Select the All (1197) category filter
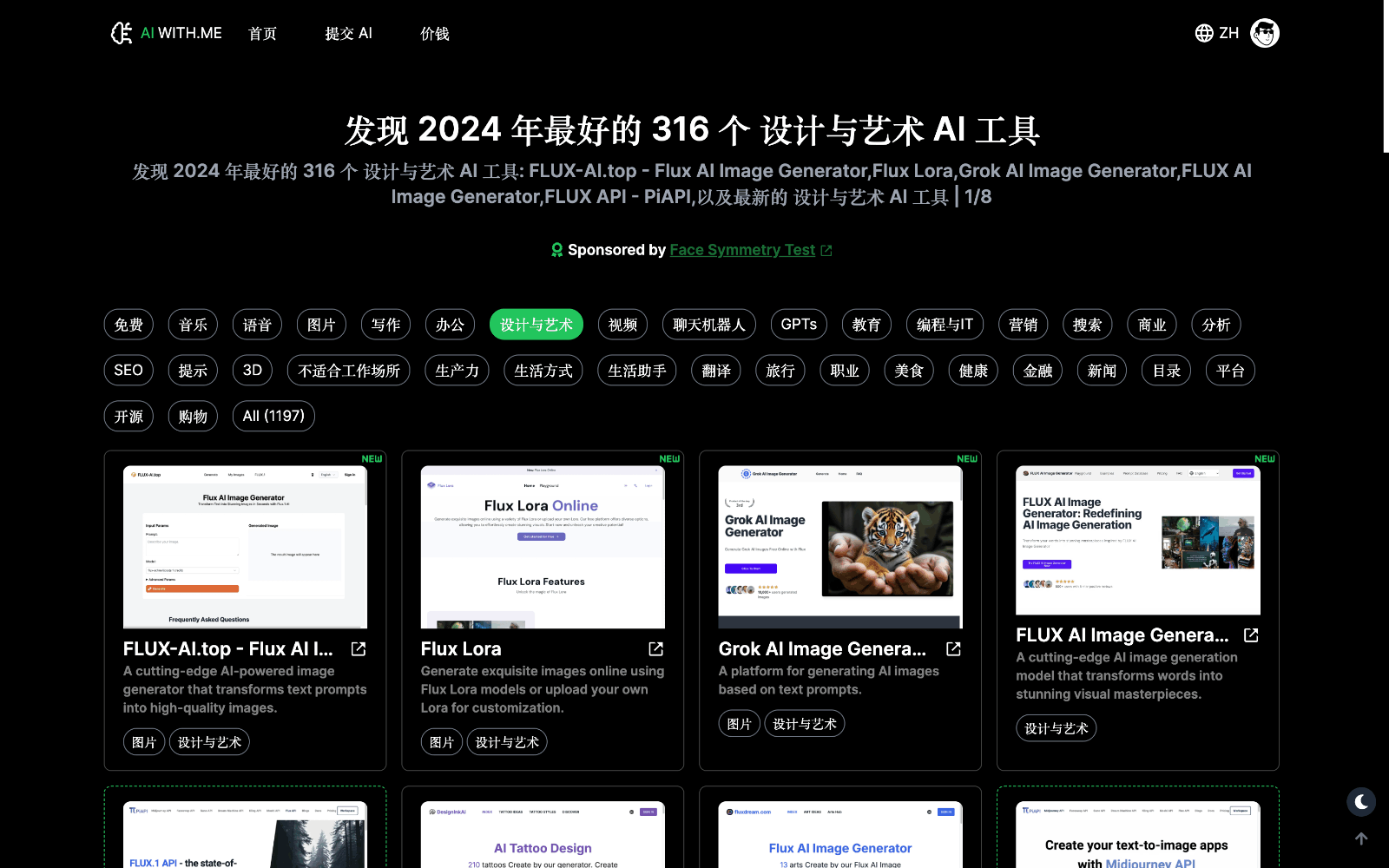The height and width of the screenshot is (868, 1389). click(x=273, y=416)
